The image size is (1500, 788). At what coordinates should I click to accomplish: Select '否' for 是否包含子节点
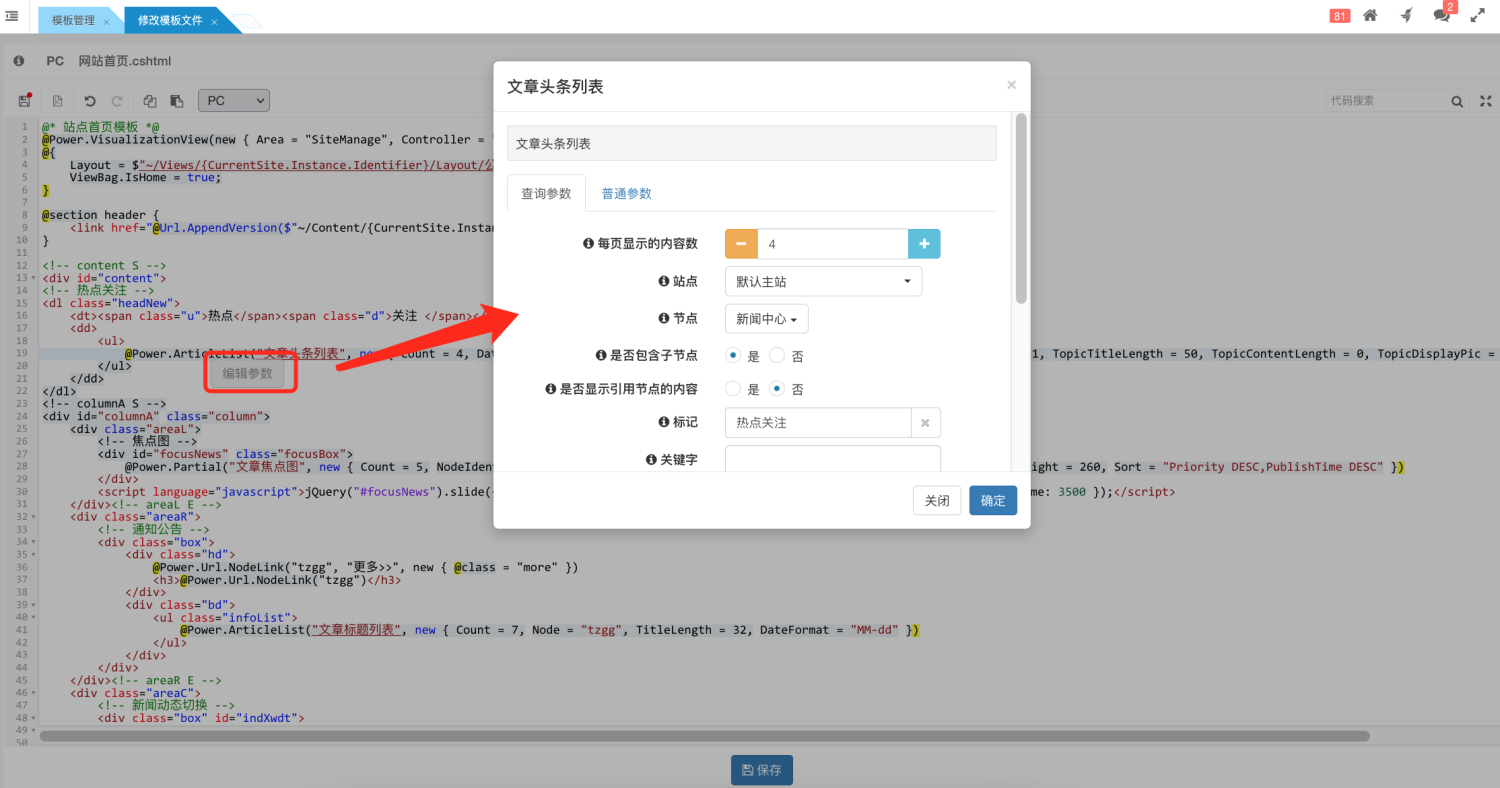[777, 355]
